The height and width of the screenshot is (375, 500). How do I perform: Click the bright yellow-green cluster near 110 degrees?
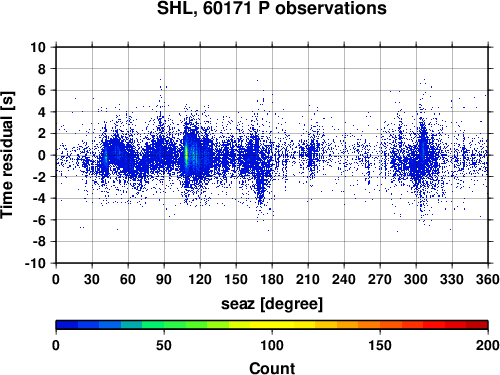[186, 155]
